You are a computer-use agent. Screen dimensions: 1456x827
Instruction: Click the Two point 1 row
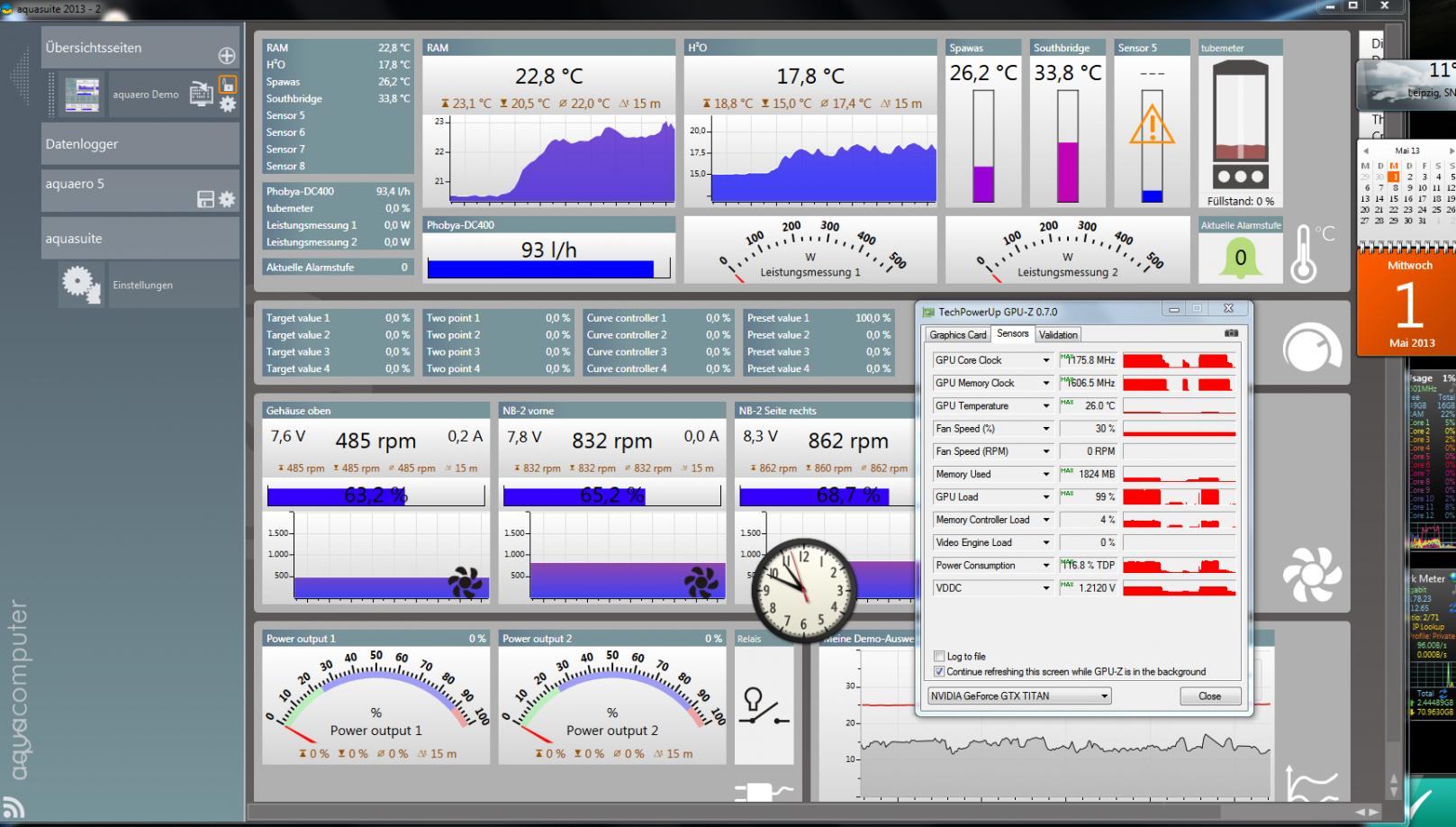[x=498, y=318]
